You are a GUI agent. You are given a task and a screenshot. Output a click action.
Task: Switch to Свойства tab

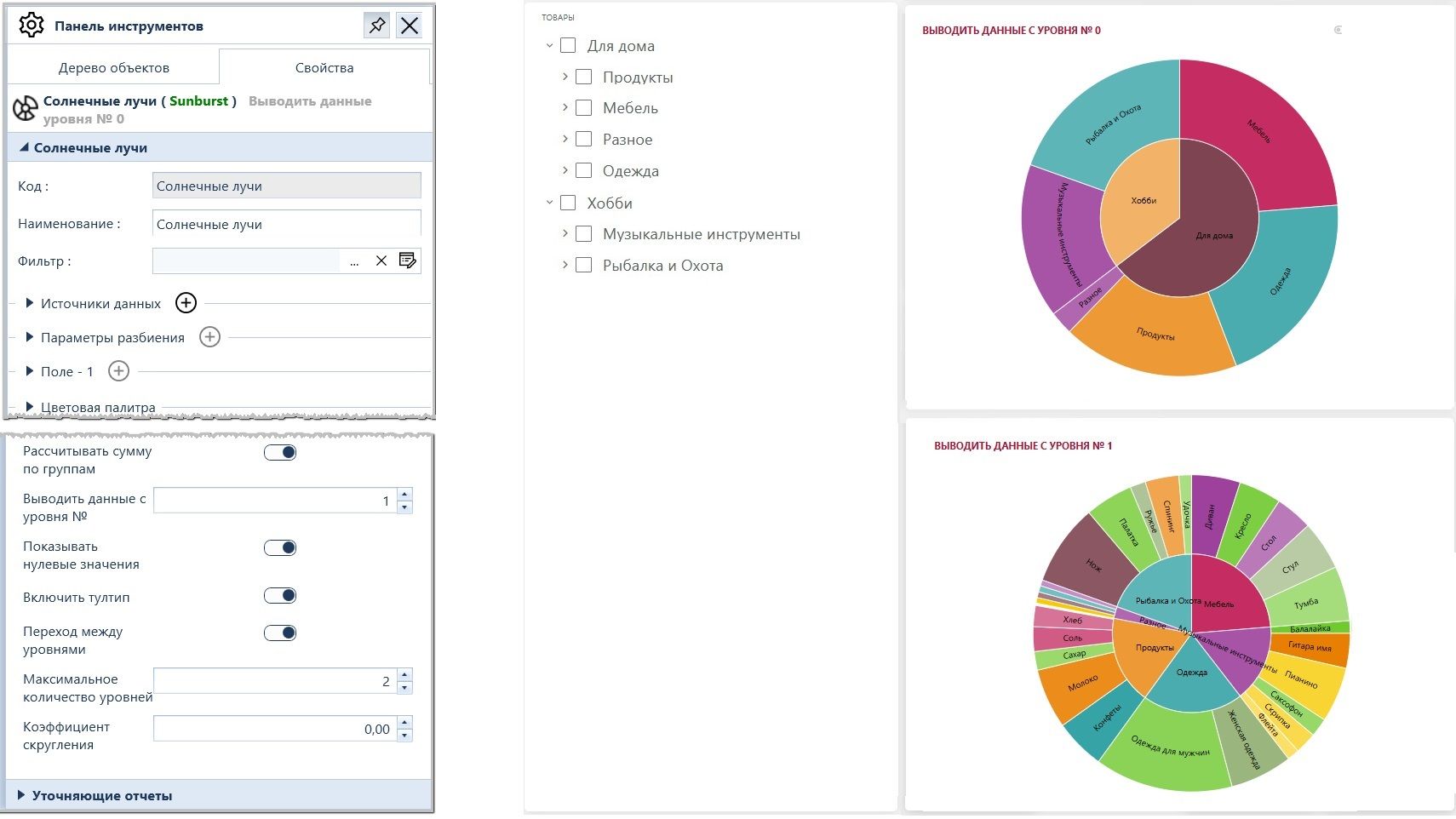pyautogui.click(x=324, y=68)
